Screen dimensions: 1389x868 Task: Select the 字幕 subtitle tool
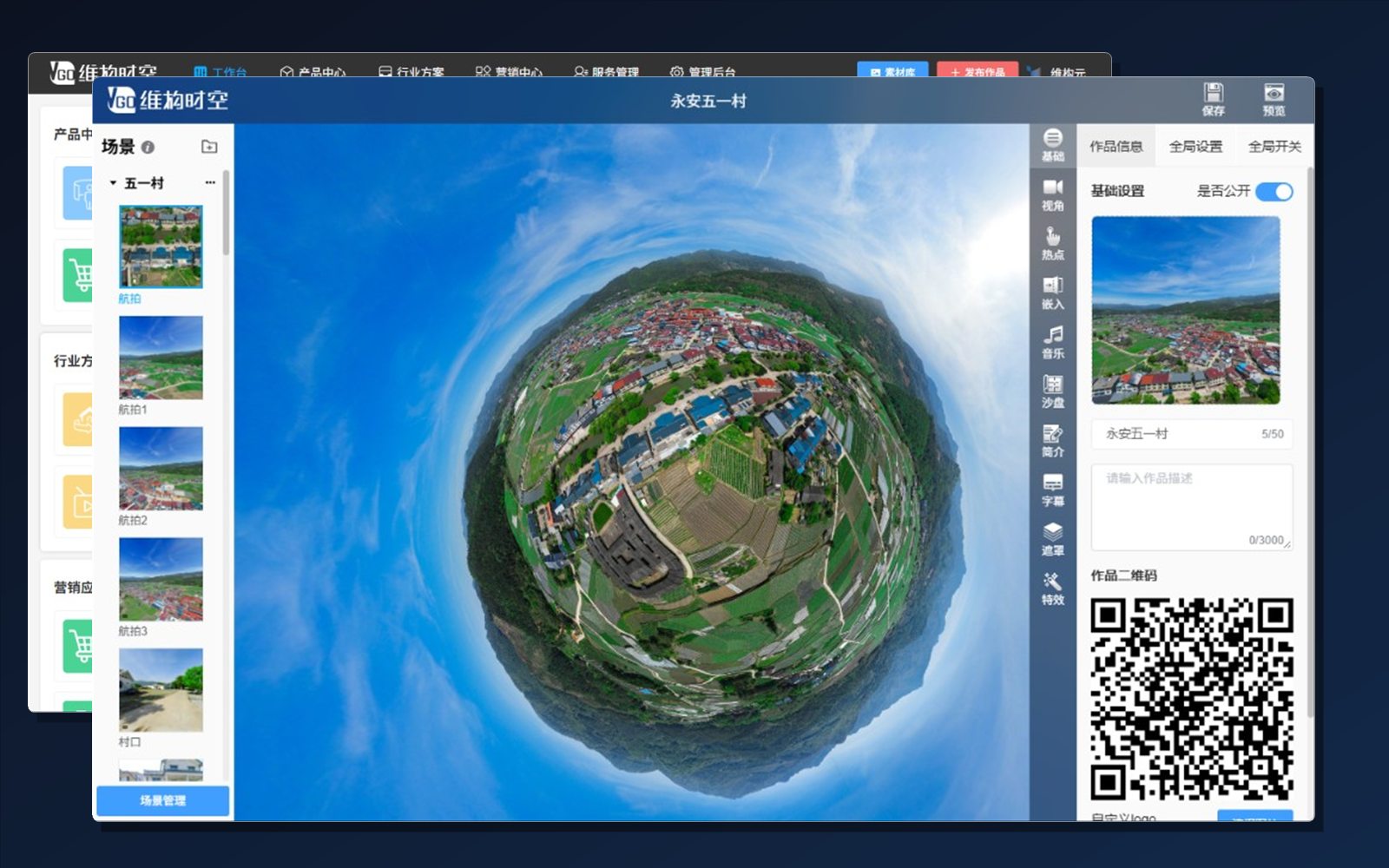(1052, 490)
